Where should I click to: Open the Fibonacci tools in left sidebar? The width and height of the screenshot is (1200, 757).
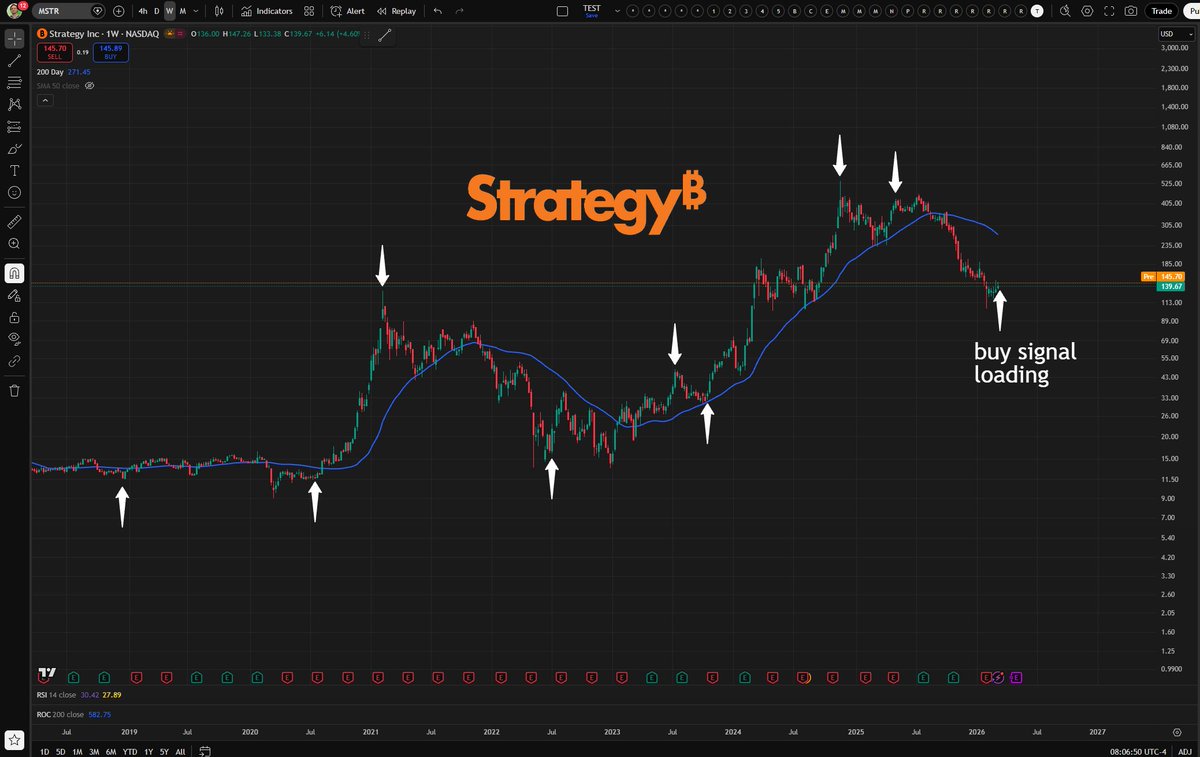coord(15,82)
